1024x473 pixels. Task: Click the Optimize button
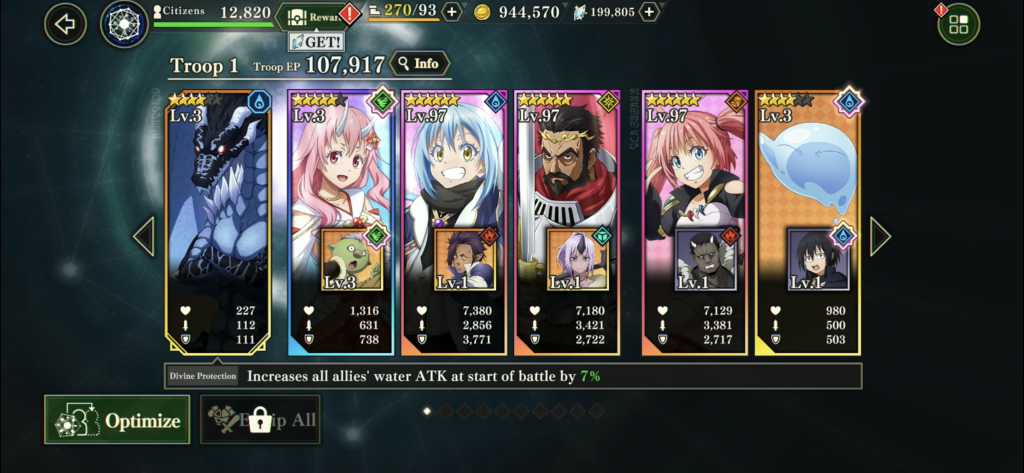click(x=117, y=419)
